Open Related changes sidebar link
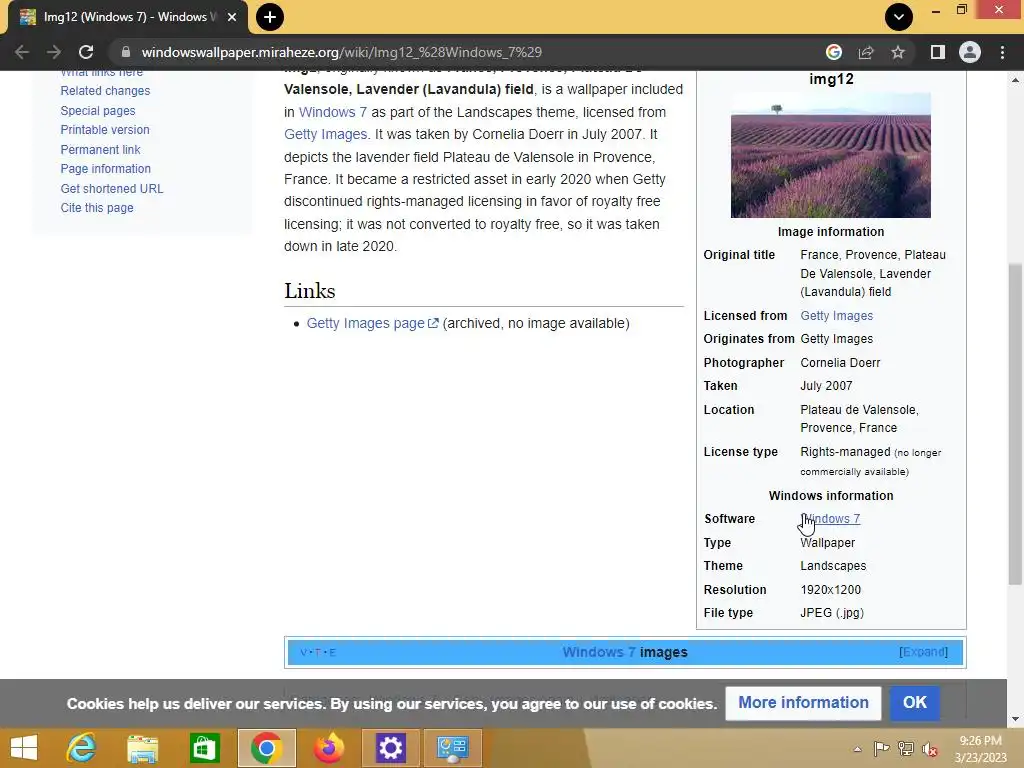The height and width of the screenshot is (768, 1024). (105, 91)
